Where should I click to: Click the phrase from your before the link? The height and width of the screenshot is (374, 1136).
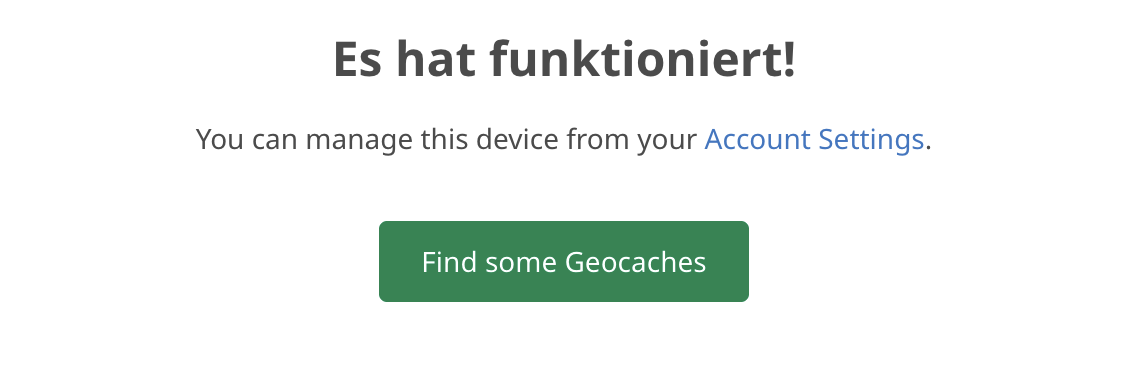pos(631,141)
